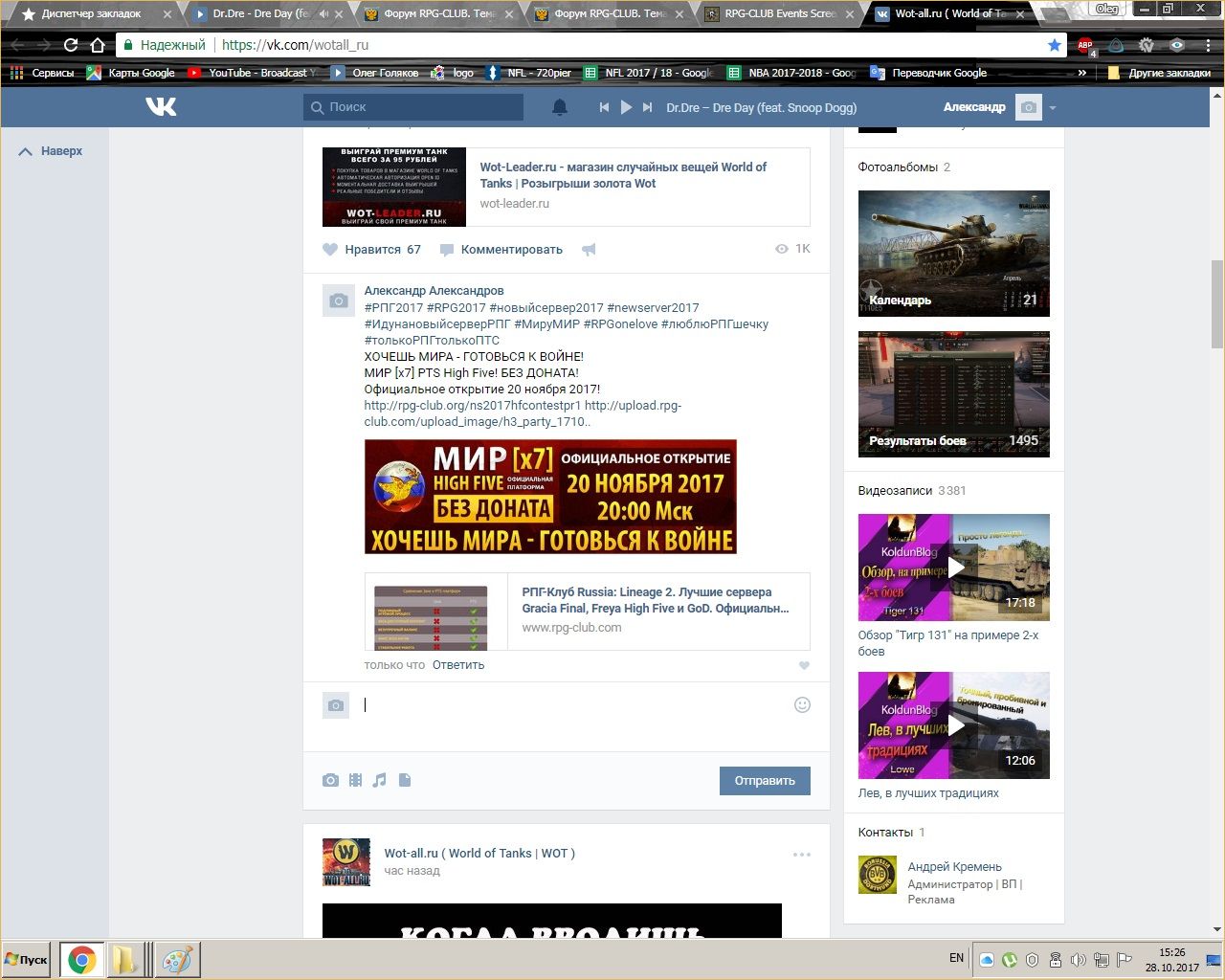Skip to next track in header player
The height and width of the screenshot is (980, 1225).
[x=648, y=107]
